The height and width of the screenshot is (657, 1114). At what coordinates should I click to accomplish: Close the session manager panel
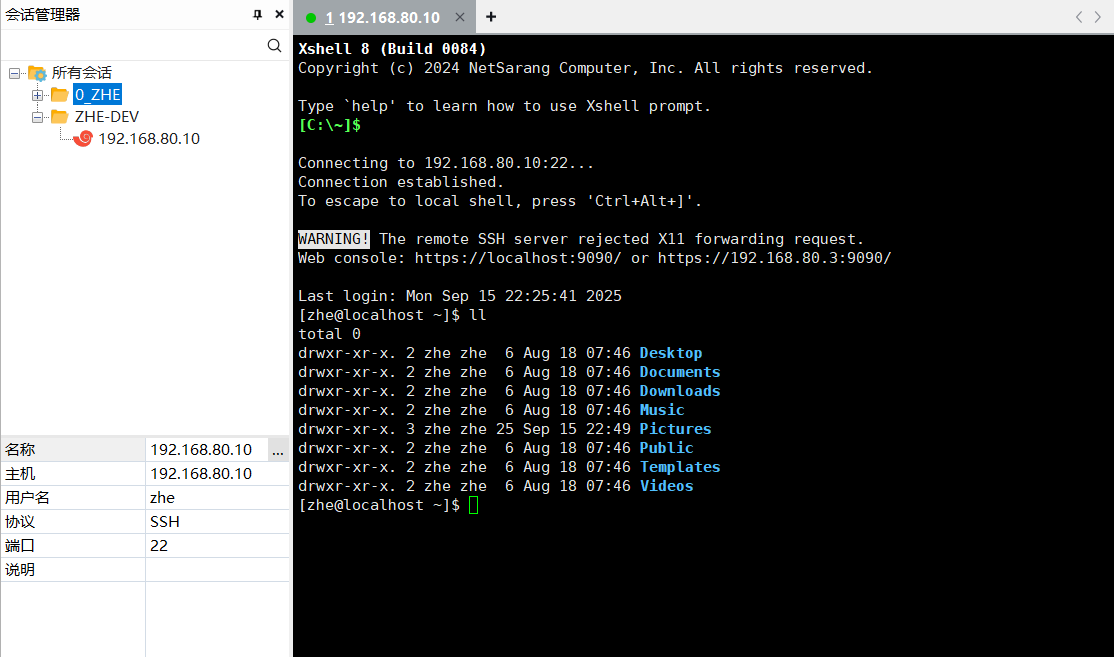[x=279, y=14]
